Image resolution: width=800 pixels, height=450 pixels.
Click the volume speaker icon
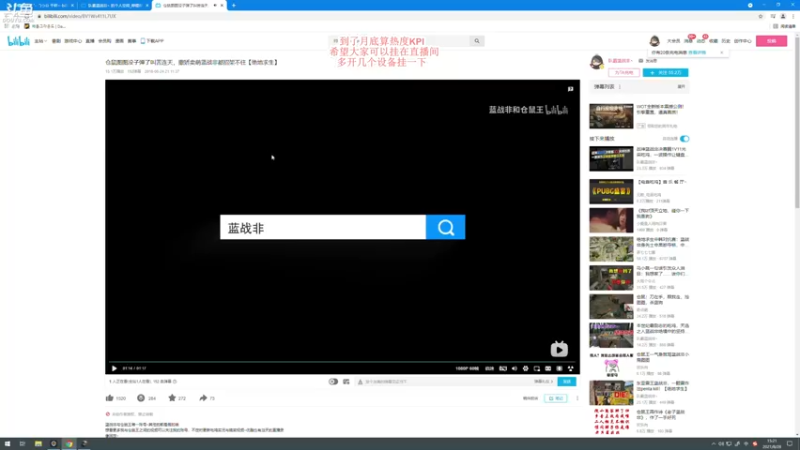click(514, 368)
